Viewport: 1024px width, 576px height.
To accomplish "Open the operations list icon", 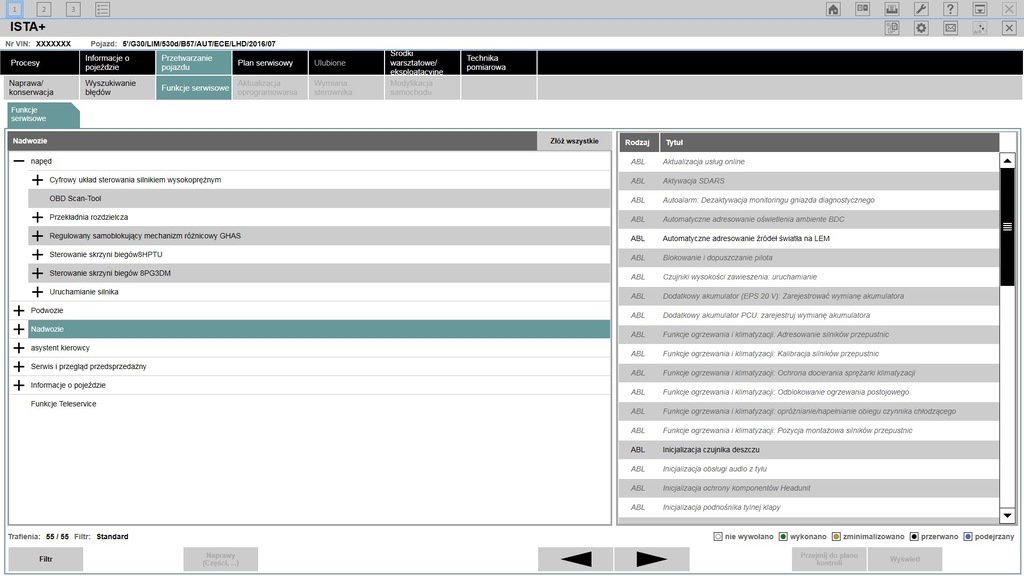I will click(x=103, y=9).
